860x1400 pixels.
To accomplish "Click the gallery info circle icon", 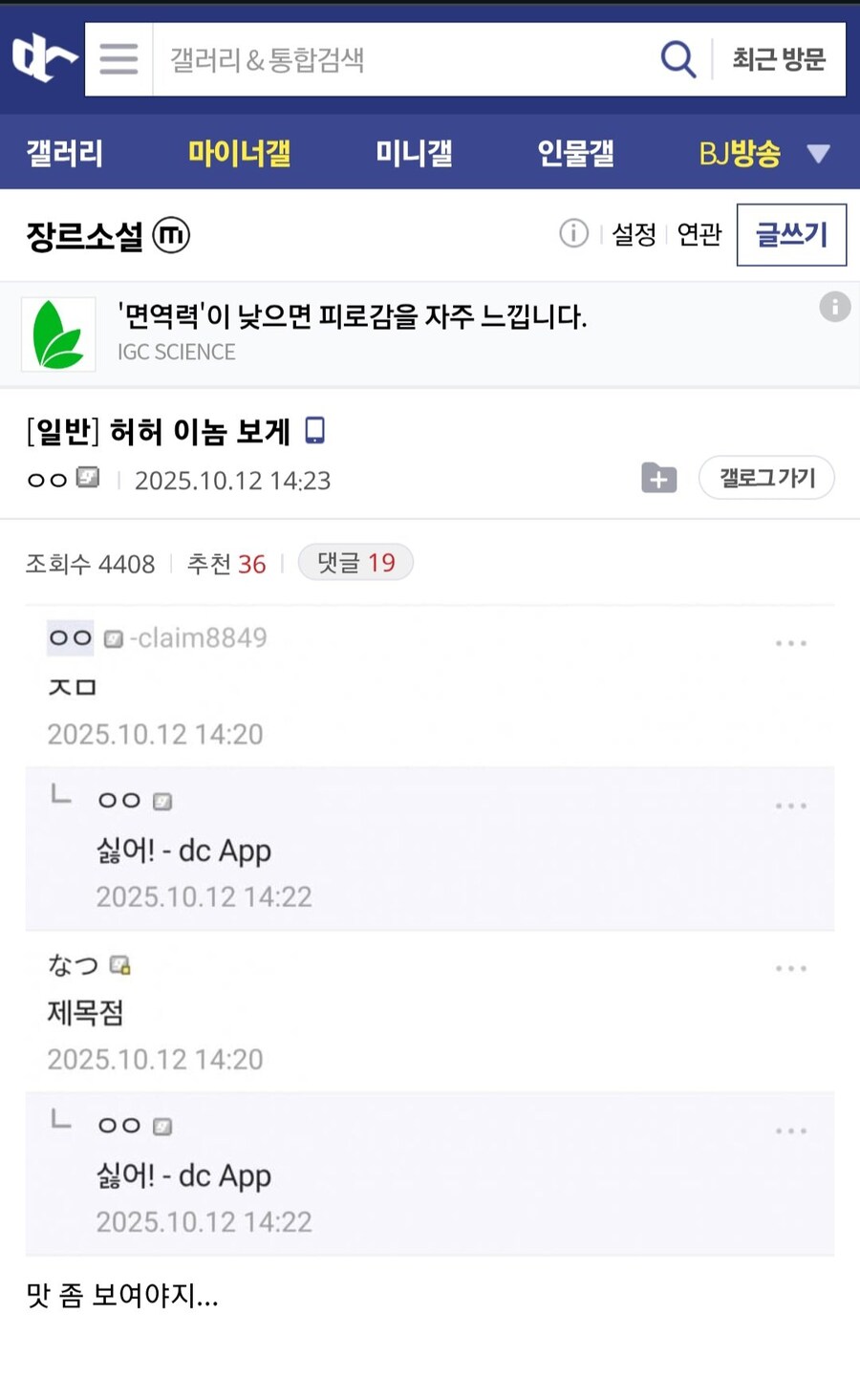I will click(573, 233).
